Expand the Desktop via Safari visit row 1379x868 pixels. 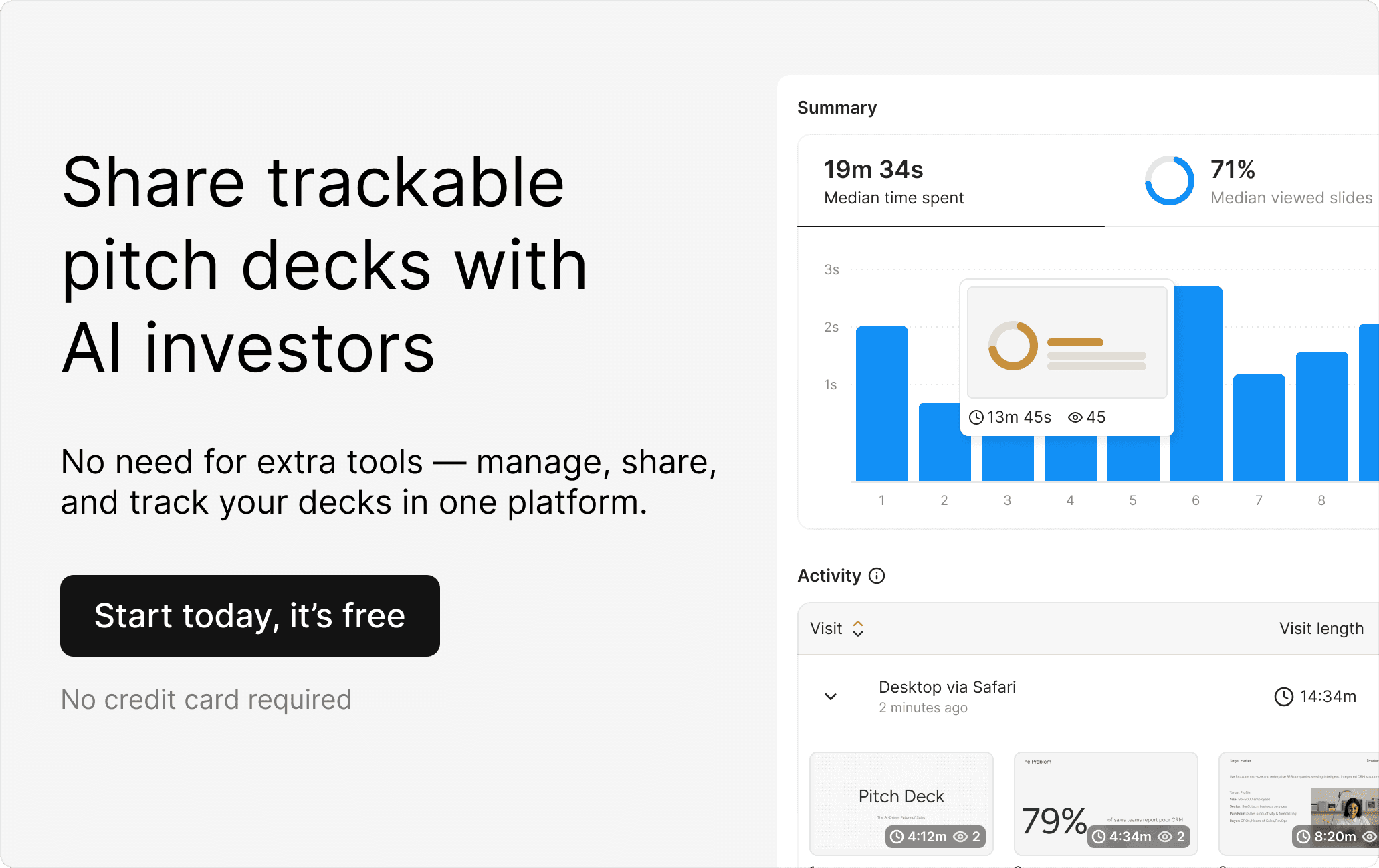pyautogui.click(x=831, y=697)
